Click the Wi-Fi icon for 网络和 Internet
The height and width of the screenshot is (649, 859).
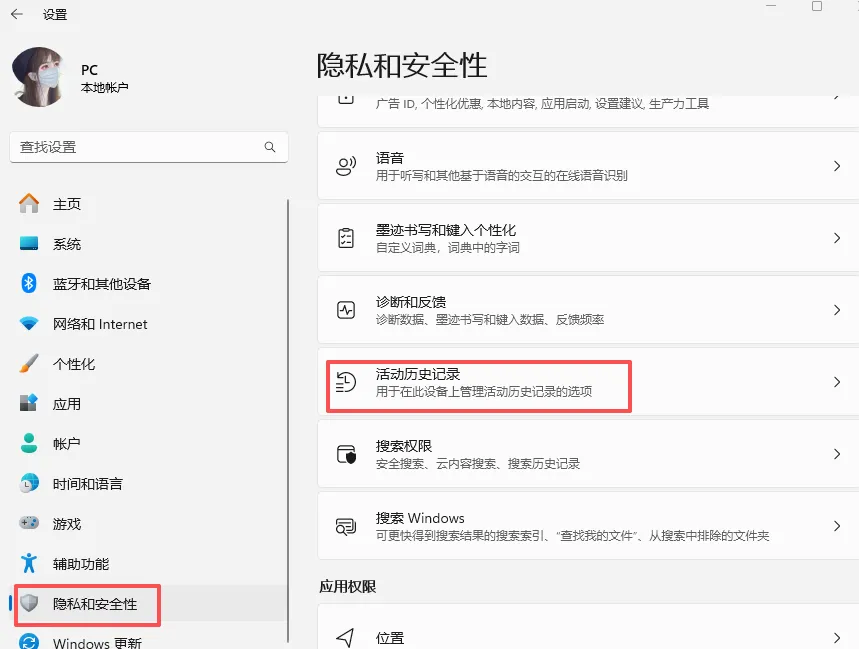tap(29, 324)
